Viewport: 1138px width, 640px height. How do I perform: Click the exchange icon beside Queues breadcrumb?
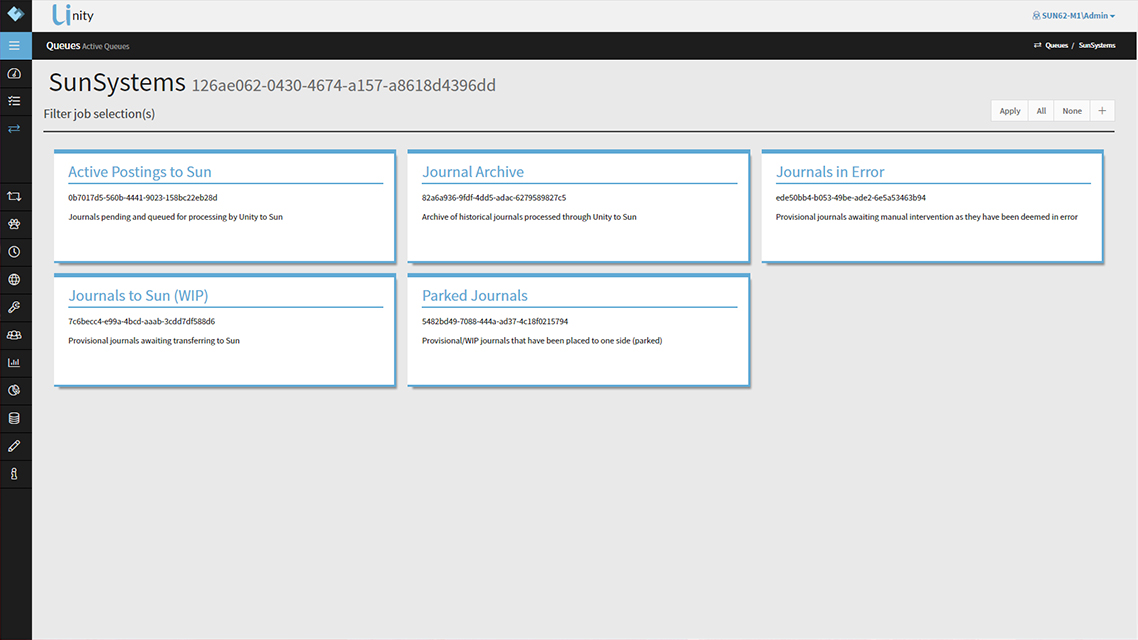1037,45
